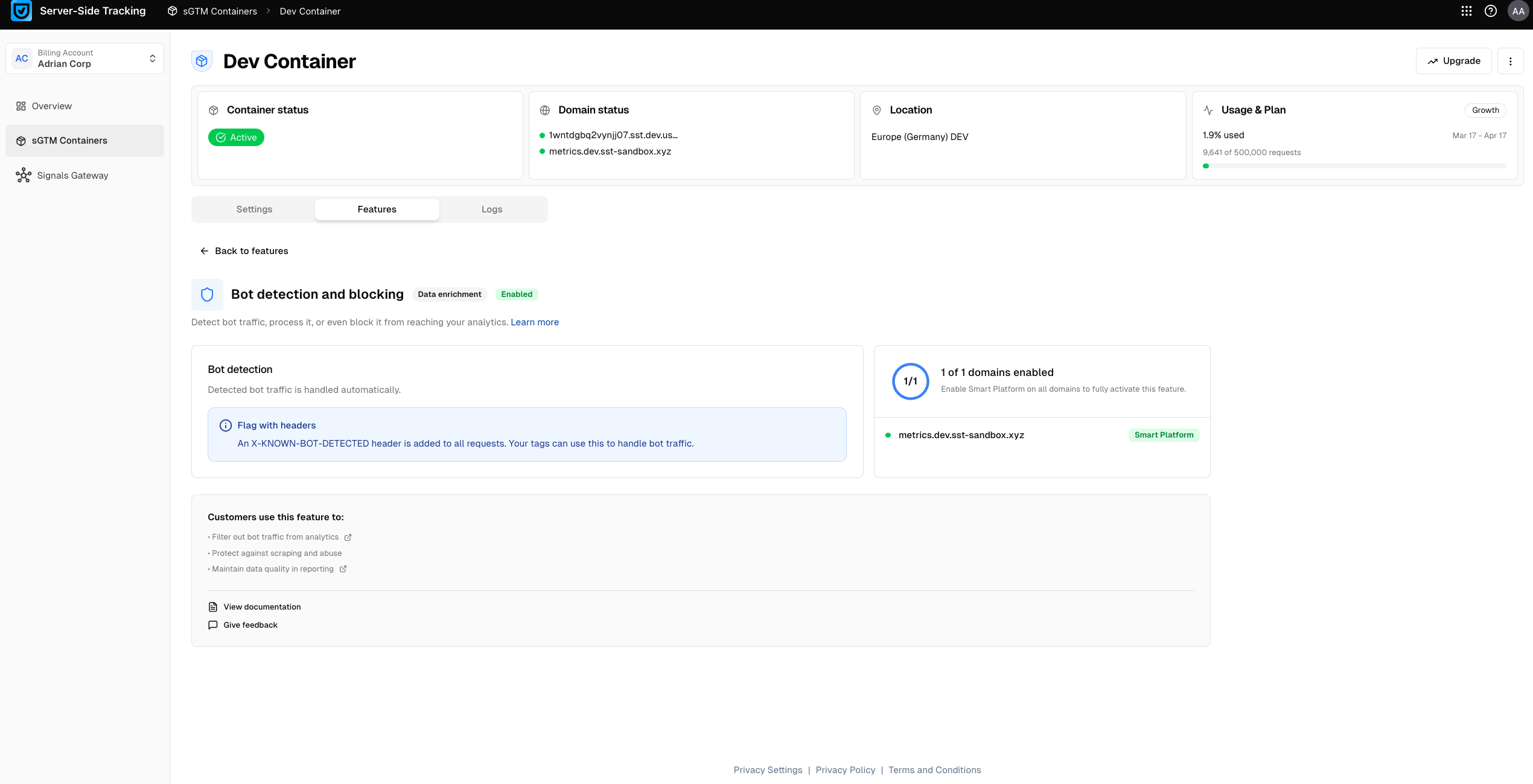The image size is (1533, 784).
Task: Open external link icon for Maintain data quality
Action: pos(343,569)
